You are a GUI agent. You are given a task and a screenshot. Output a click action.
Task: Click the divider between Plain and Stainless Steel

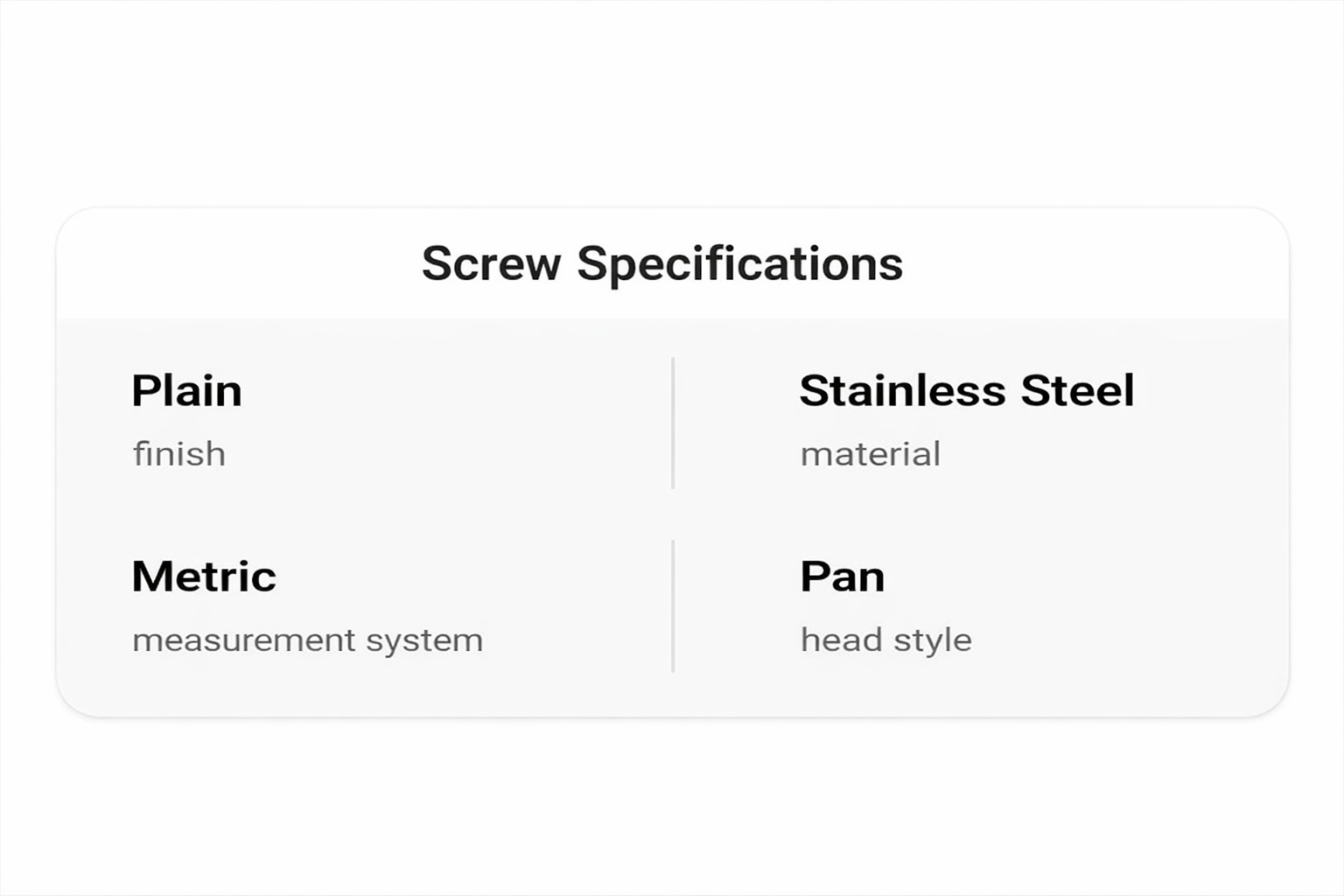click(673, 423)
